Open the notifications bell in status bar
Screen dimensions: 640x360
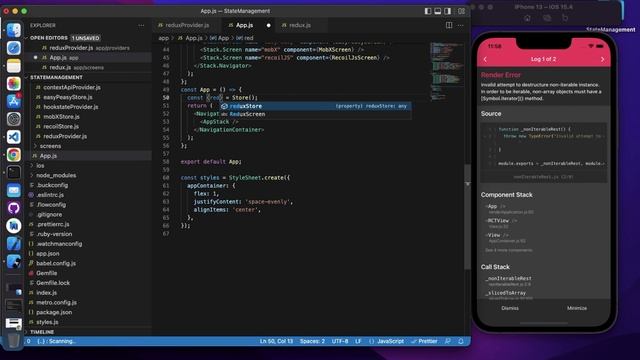tap(461, 341)
